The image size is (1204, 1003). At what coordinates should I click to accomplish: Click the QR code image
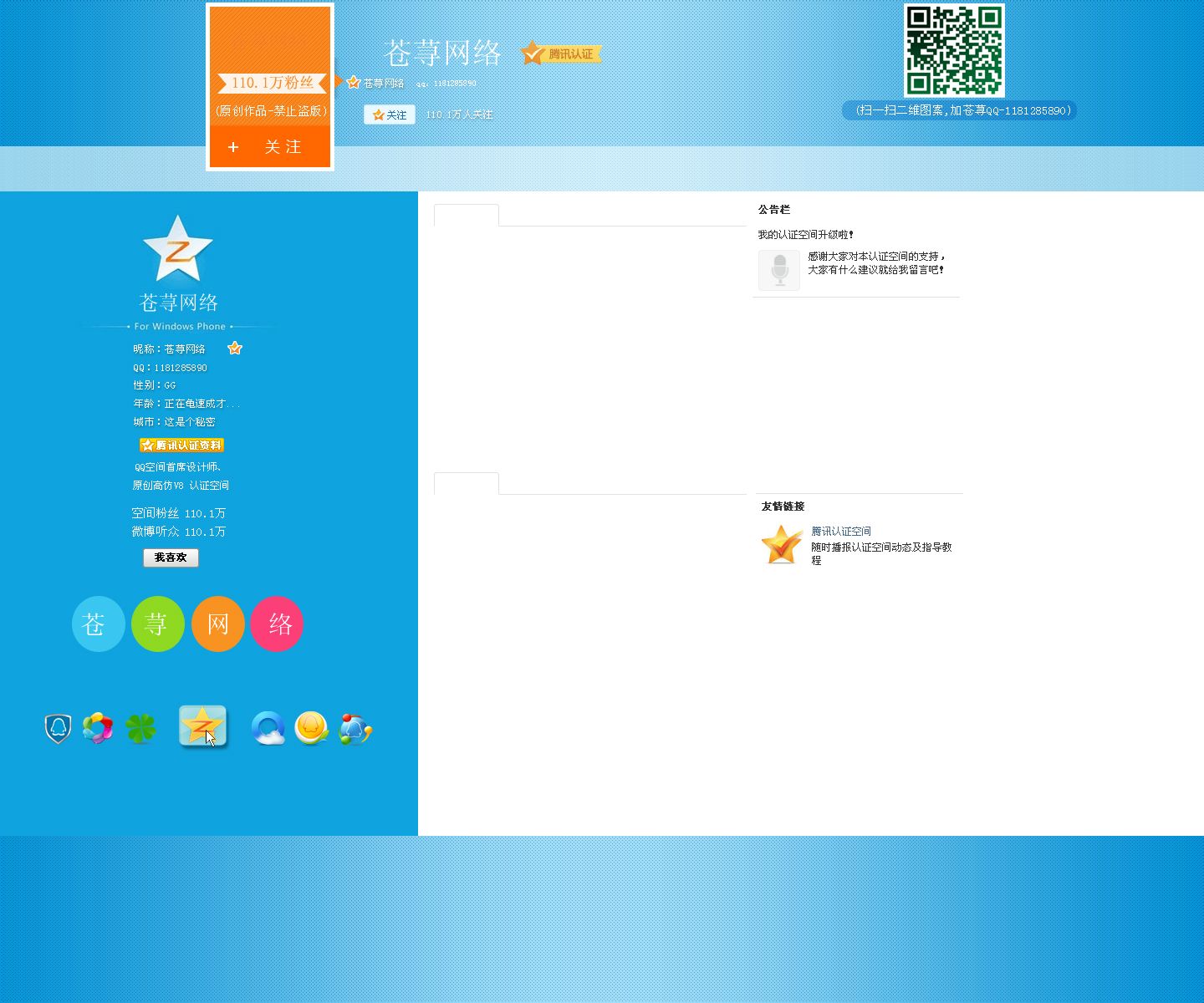point(954,50)
